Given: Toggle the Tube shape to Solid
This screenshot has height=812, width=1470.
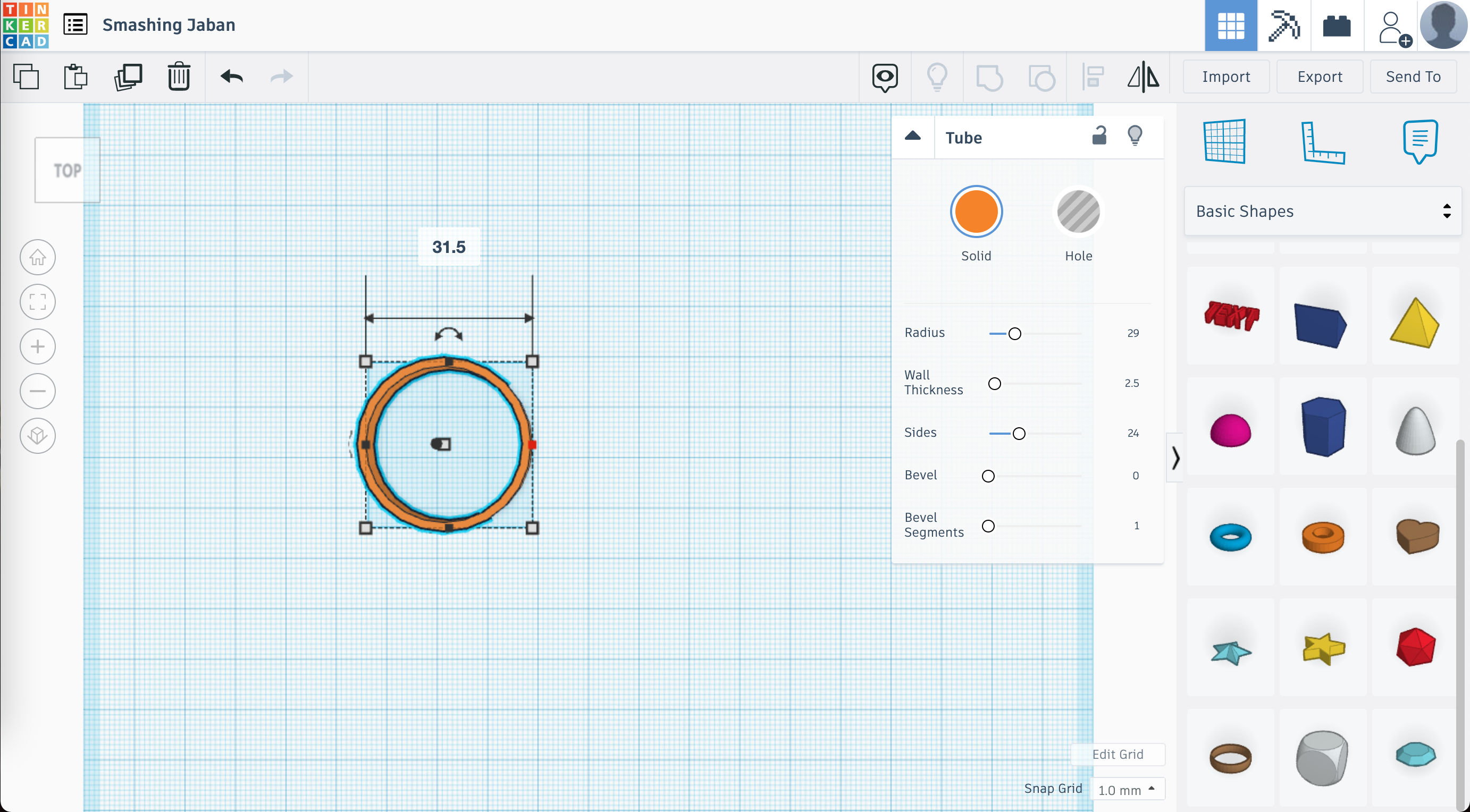Looking at the screenshot, I should tap(976, 211).
